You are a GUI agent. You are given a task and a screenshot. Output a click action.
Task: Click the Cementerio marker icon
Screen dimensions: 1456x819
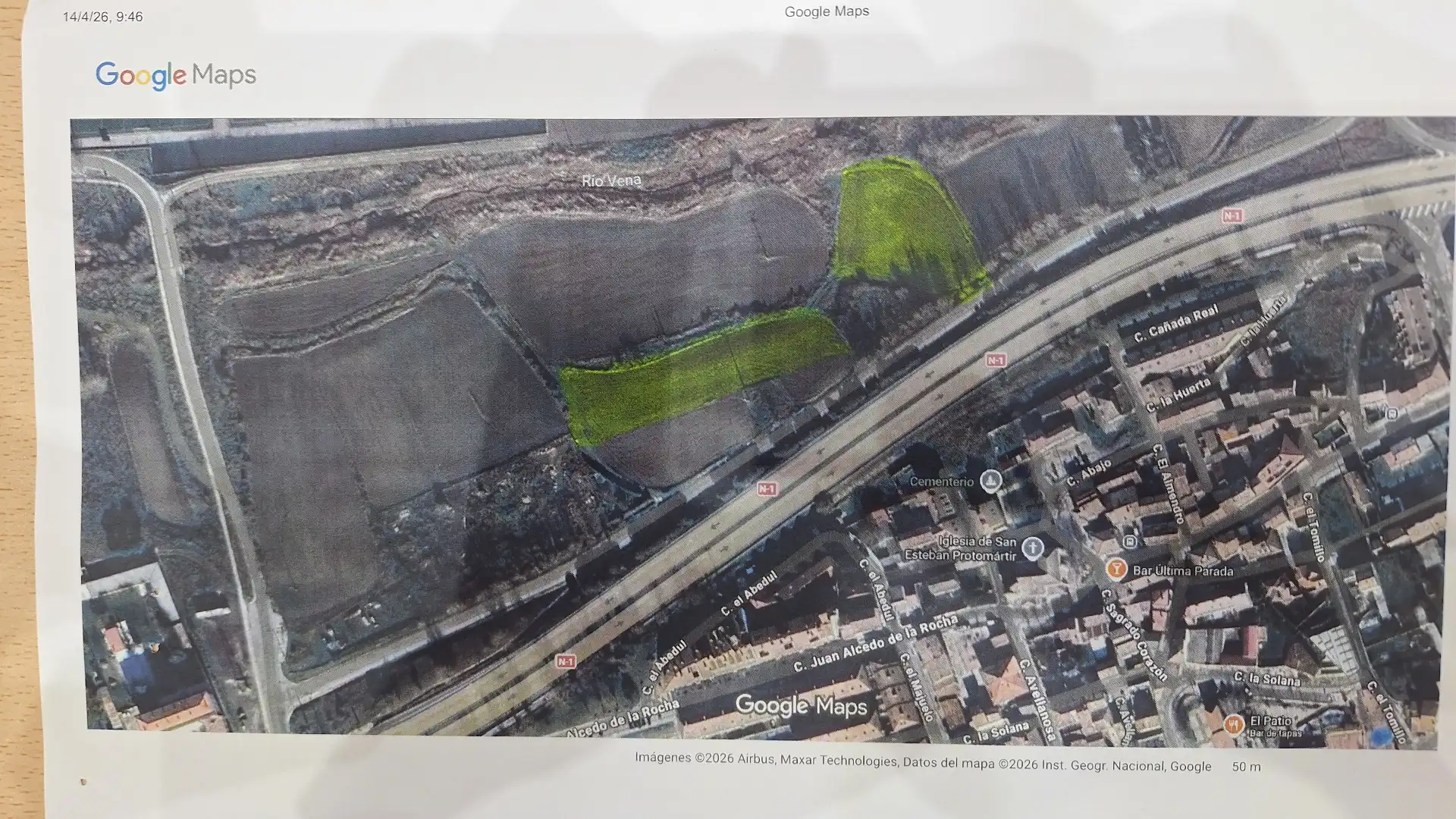[x=990, y=480]
